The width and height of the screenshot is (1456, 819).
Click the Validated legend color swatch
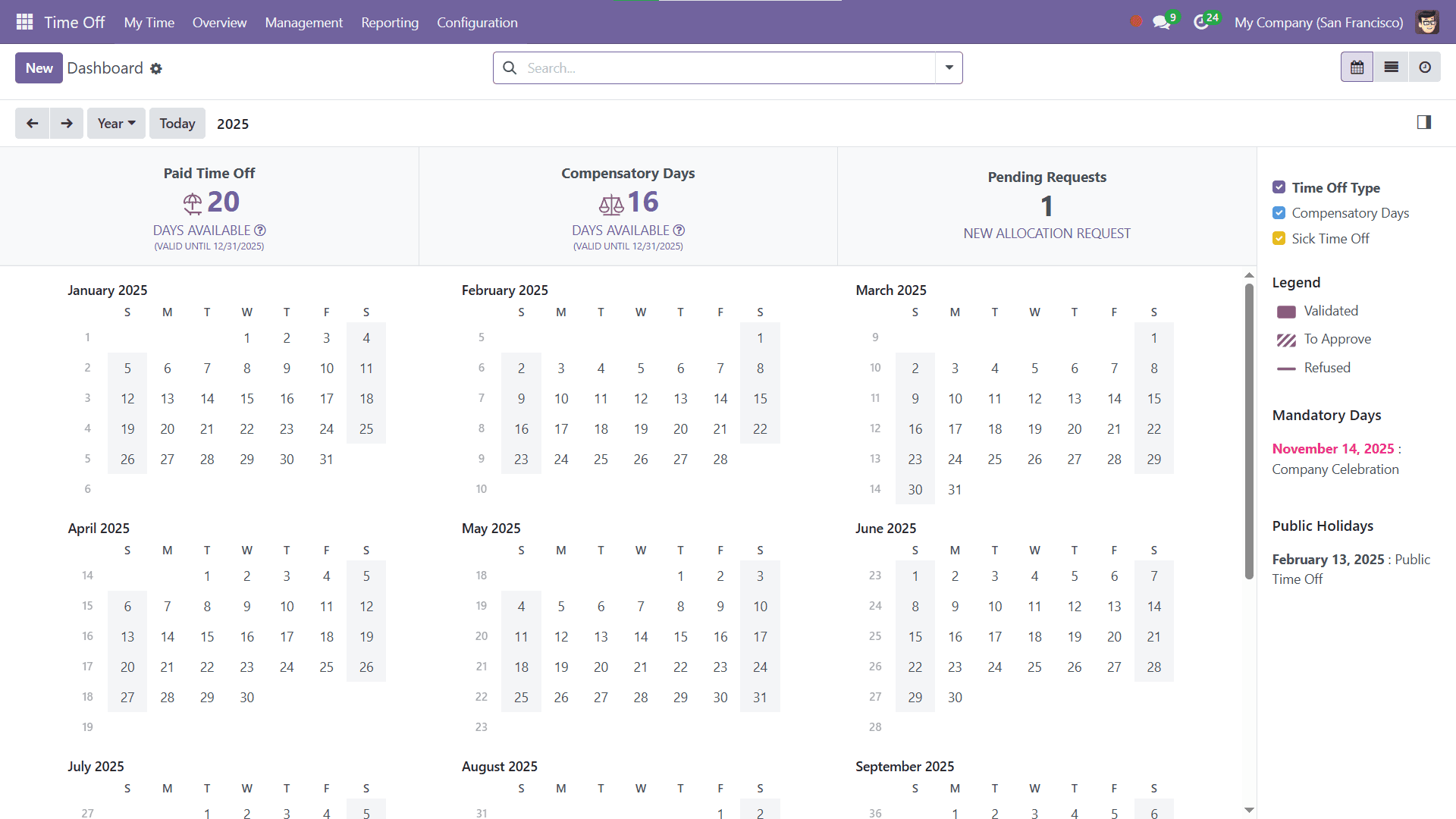[1286, 311]
